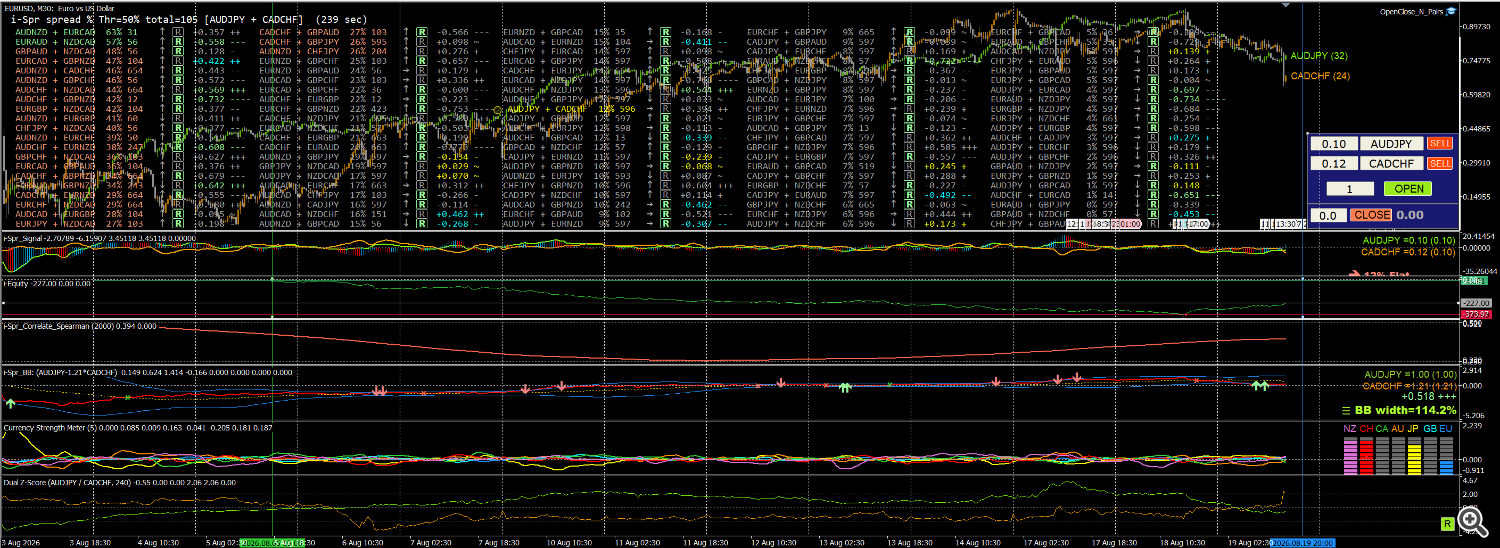This screenshot has width=1500, height=548.
Task: Click the -227.00 equity level price tag
Action: pos(1474,302)
